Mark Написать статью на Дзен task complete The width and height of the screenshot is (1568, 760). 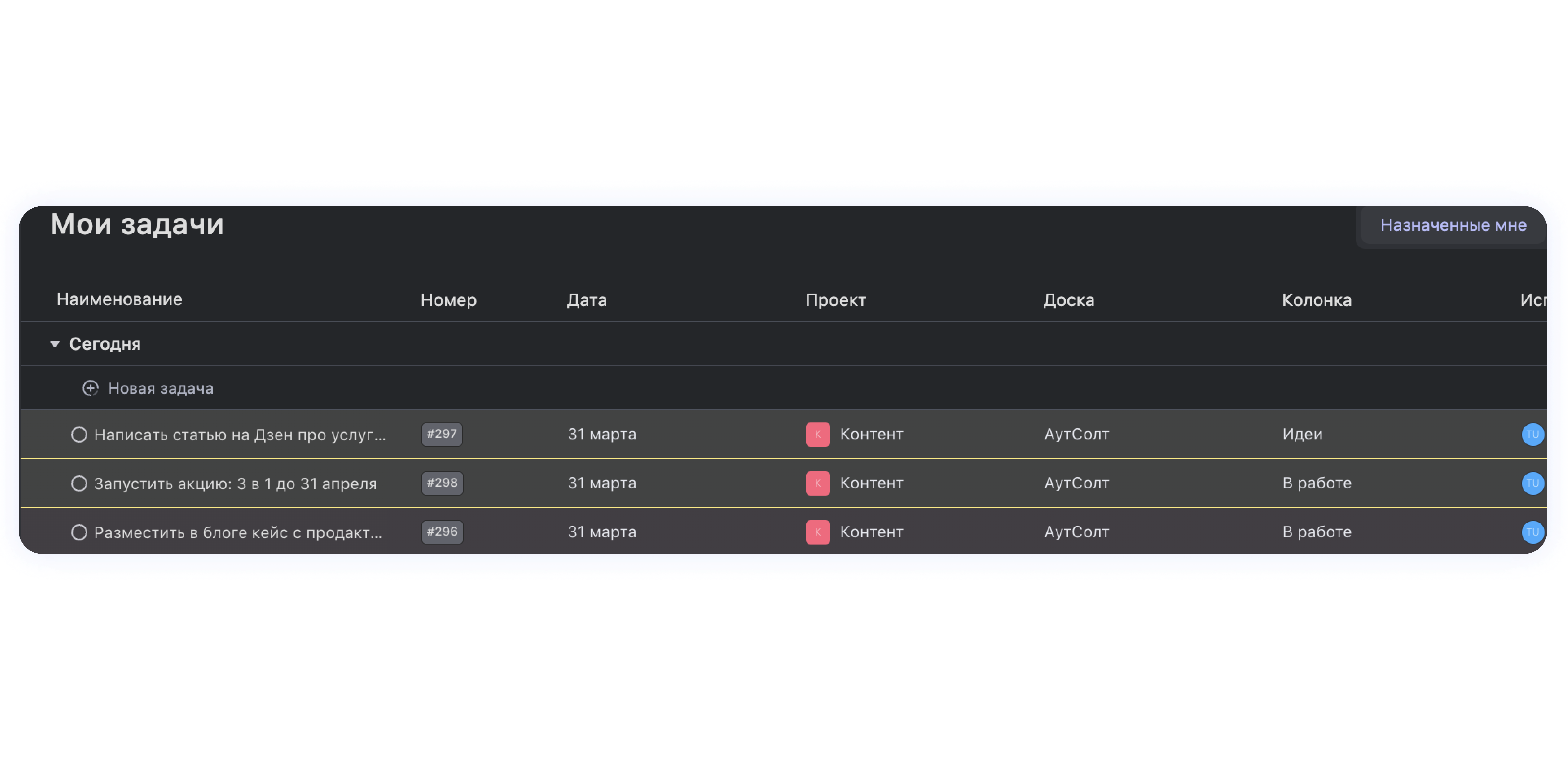click(79, 434)
